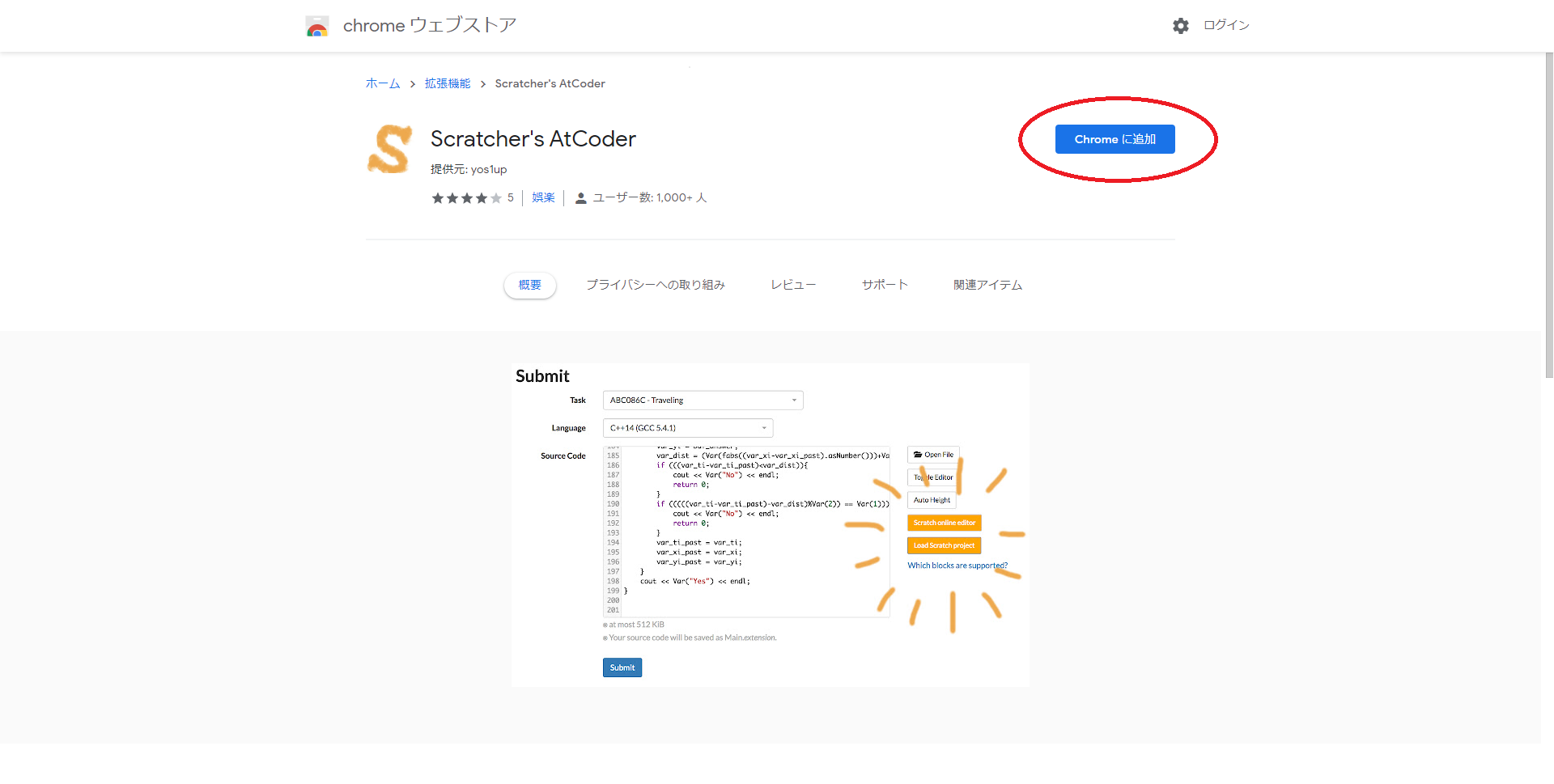Click the Scratcher's AtCoder heading

click(x=533, y=139)
